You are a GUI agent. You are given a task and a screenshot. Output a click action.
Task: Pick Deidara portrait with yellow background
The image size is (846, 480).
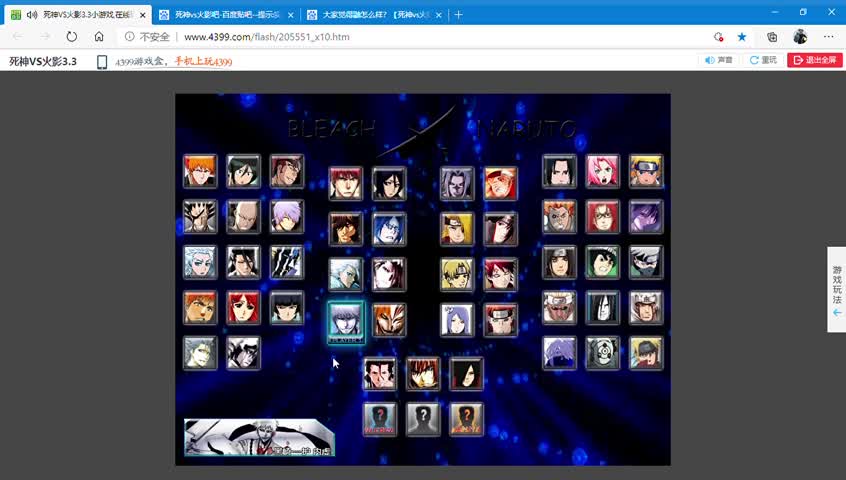pos(457,229)
